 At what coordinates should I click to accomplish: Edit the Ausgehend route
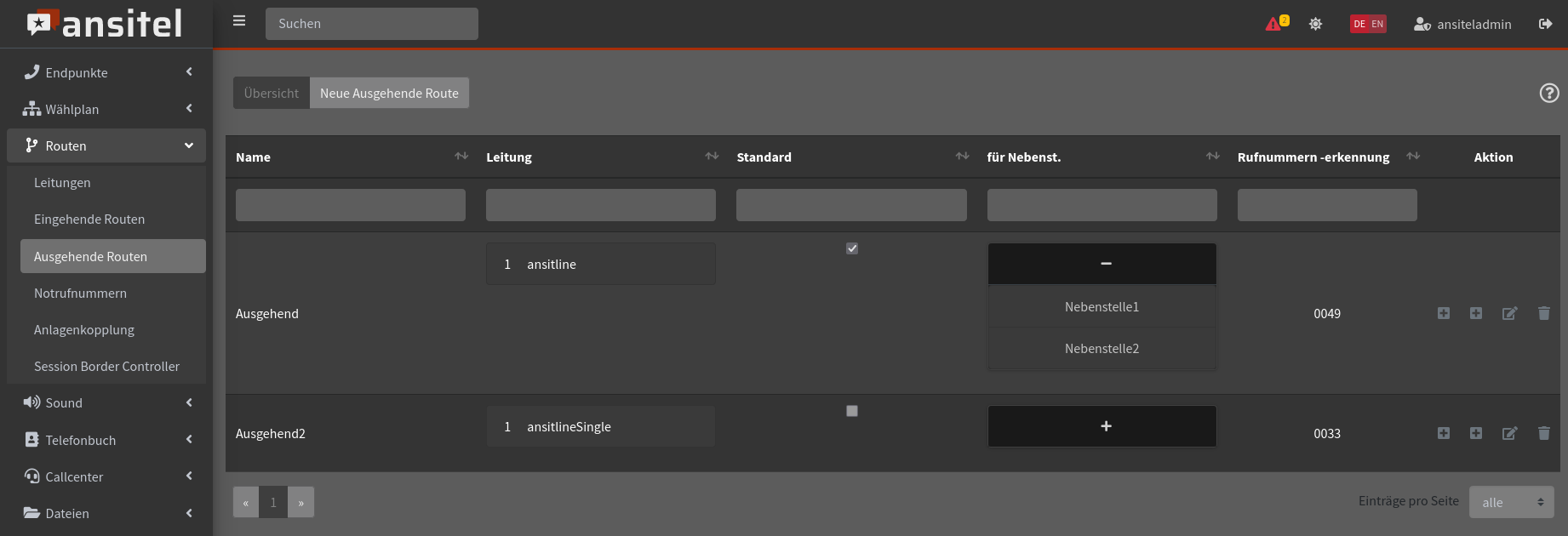[x=1509, y=313]
